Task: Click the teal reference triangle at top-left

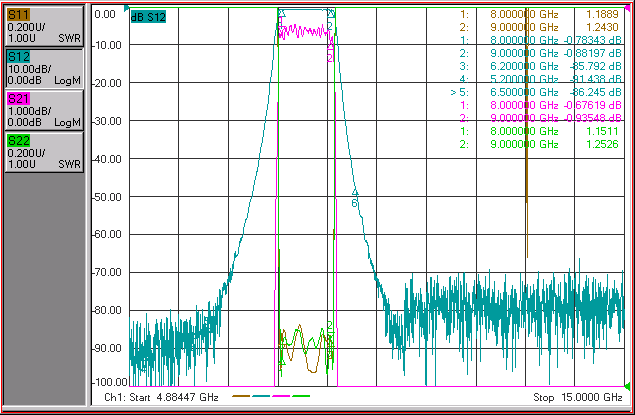Action: (126, 8)
